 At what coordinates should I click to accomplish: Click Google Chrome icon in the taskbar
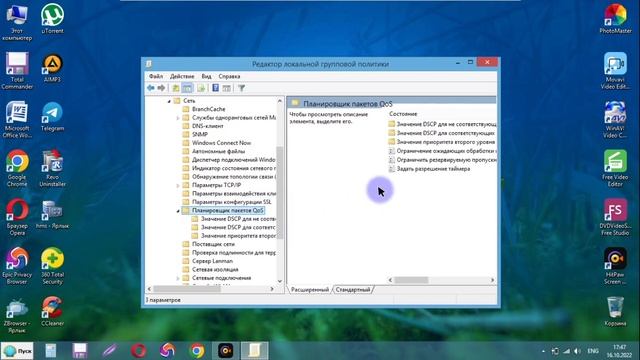point(197,351)
